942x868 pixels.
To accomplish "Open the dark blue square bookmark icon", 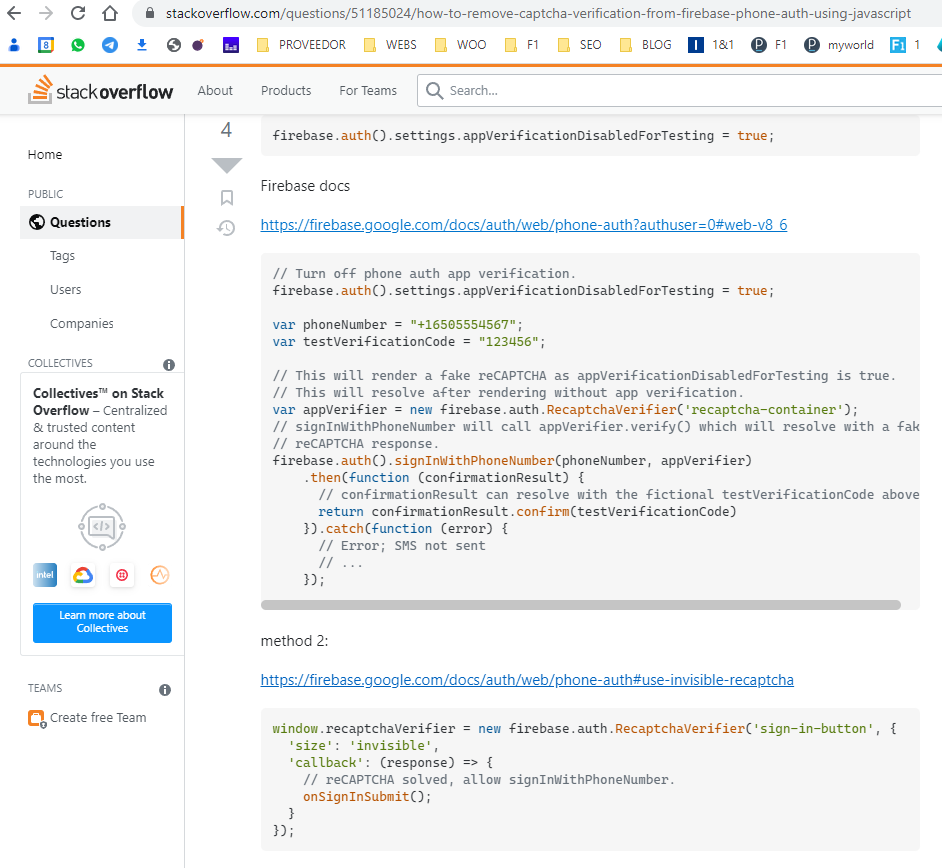I will (231, 45).
